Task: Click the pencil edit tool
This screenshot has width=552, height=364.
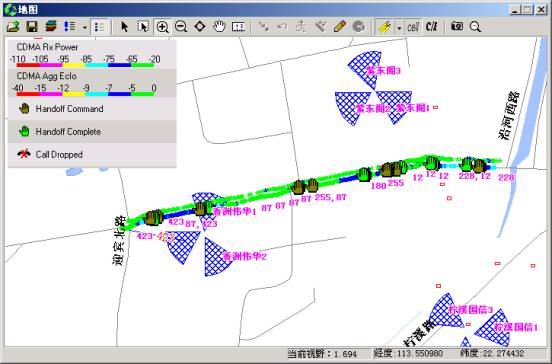Action: tap(339, 27)
